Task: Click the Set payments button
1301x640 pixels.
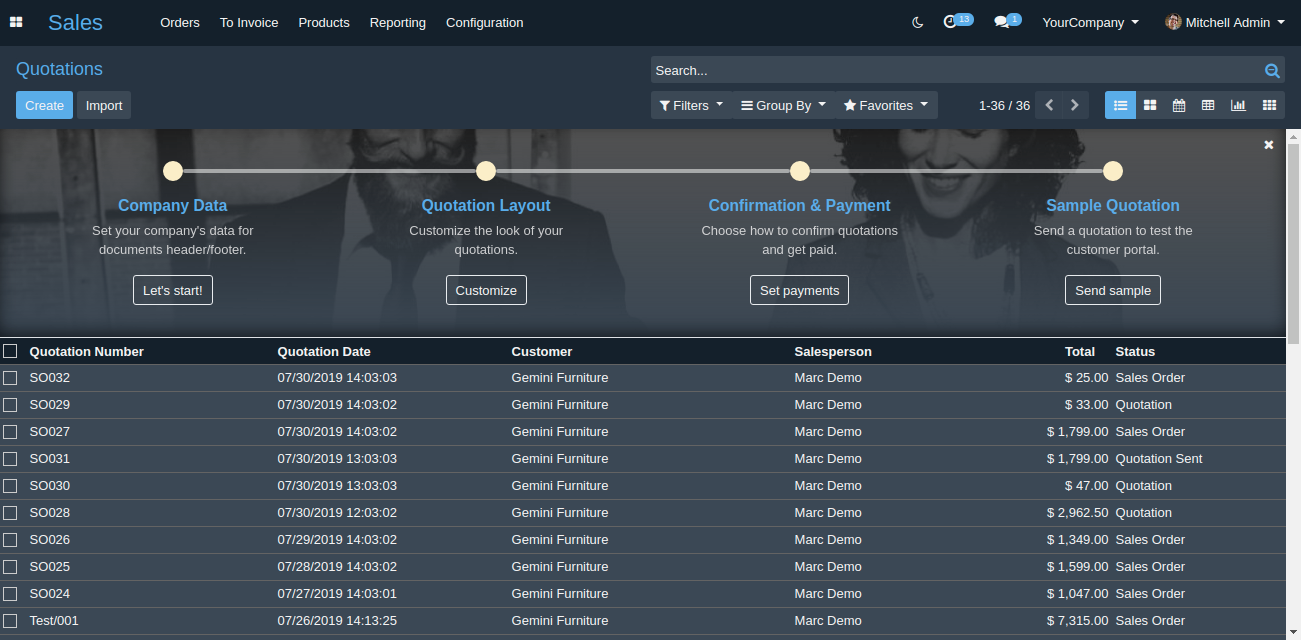Action: tap(800, 290)
